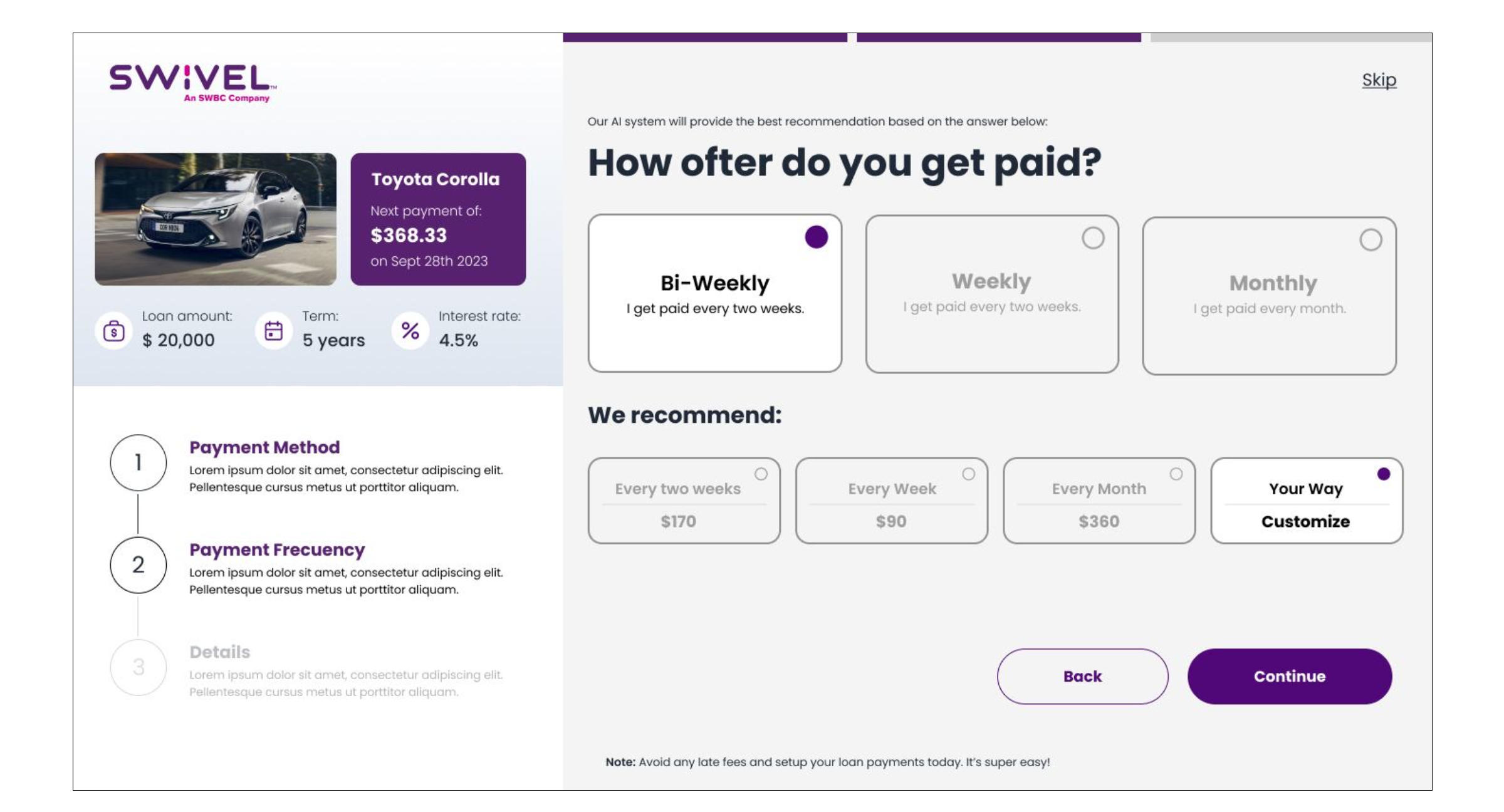This screenshot has width=1504, height=812.
Task: Click the Toyota Corolla car photo
Action: (x=216, y=219)
